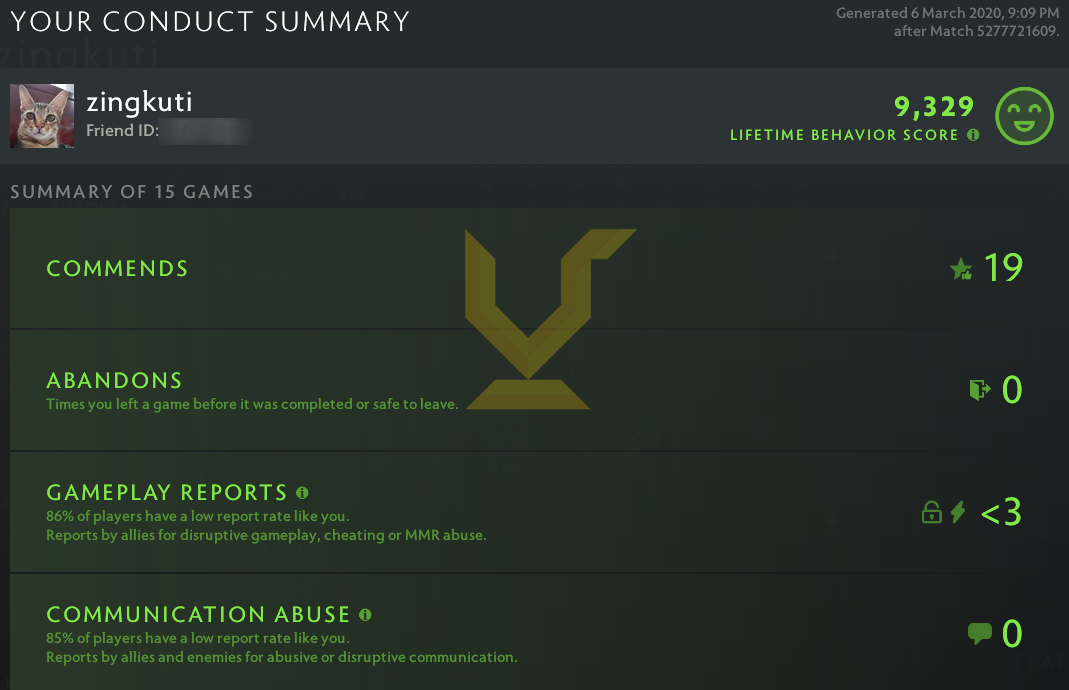Click the speech bubble icon for Communication Abuse
Viewport: 1069px width, 690px height.
[x=980, y=633]
